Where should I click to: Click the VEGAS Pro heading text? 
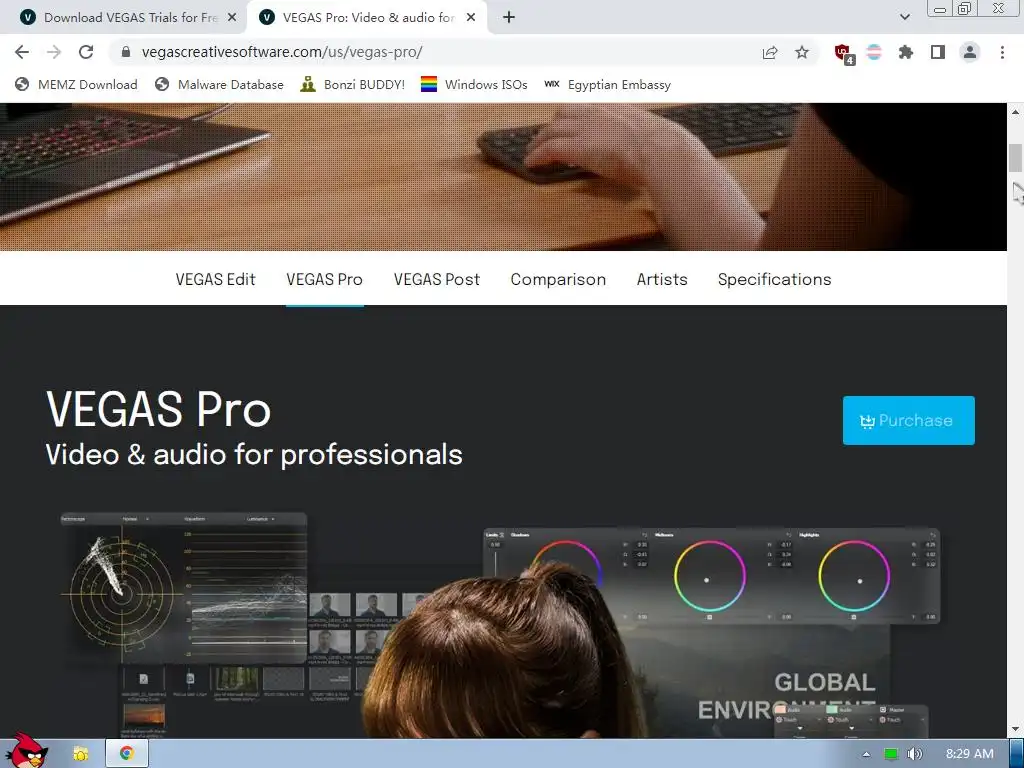(158, 409)
